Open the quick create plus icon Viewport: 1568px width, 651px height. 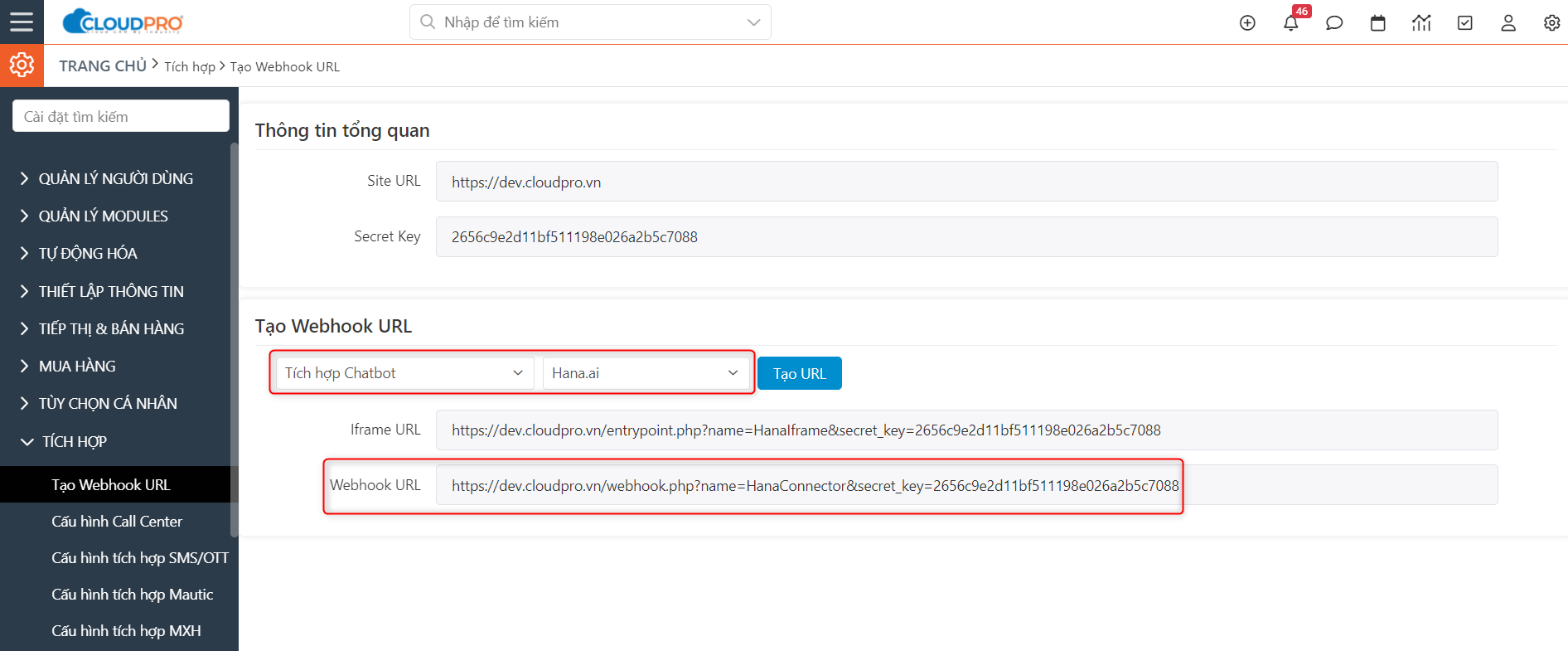tap(1247, 23)
